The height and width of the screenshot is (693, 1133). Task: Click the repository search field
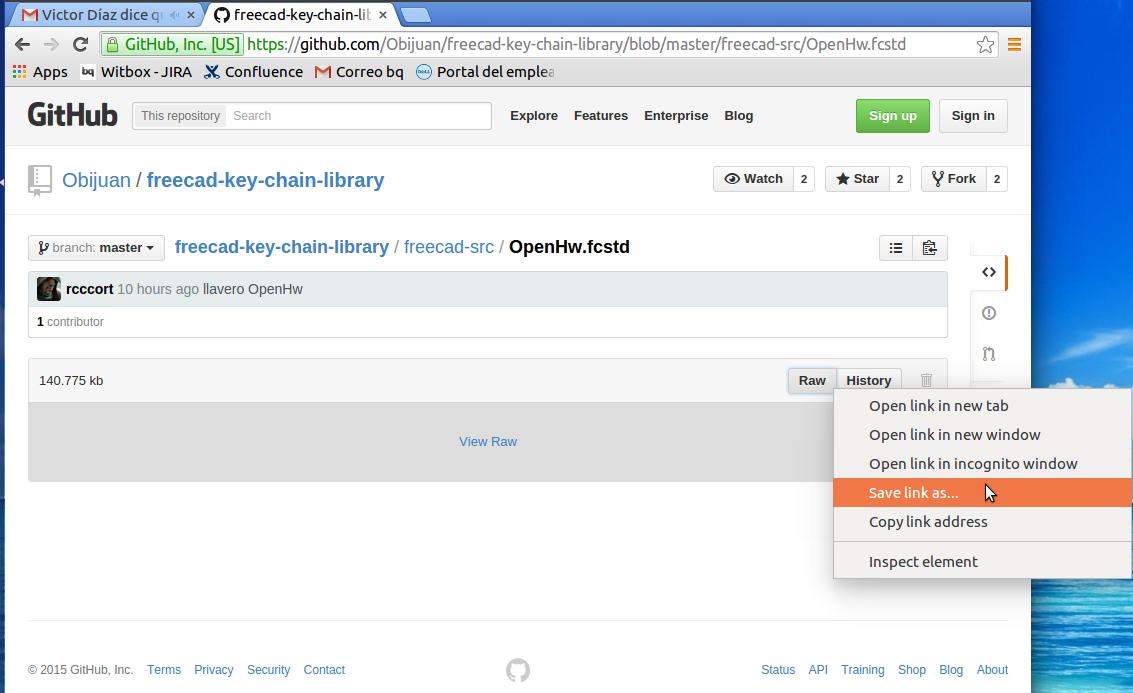358,116
